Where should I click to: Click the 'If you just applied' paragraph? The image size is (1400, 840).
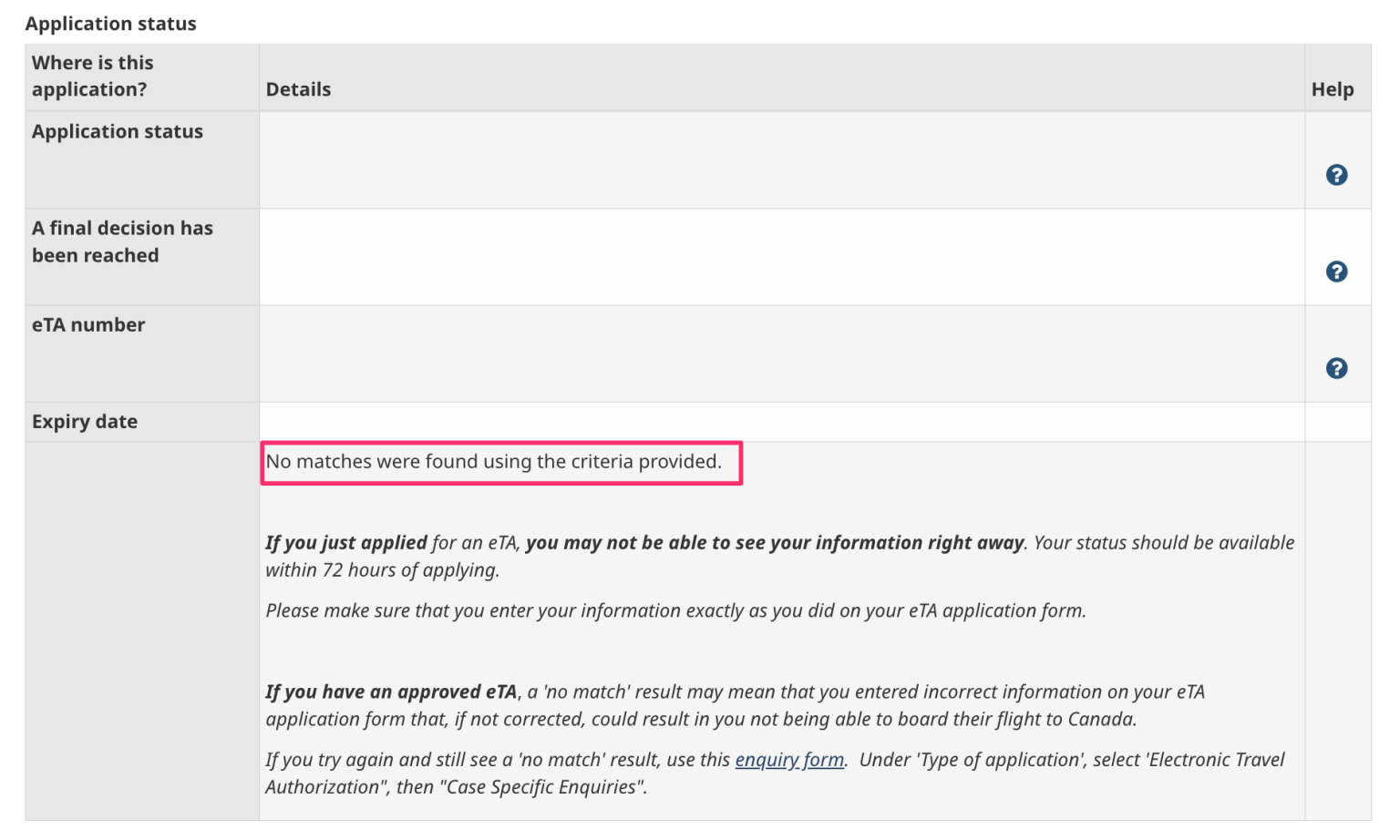780,556
